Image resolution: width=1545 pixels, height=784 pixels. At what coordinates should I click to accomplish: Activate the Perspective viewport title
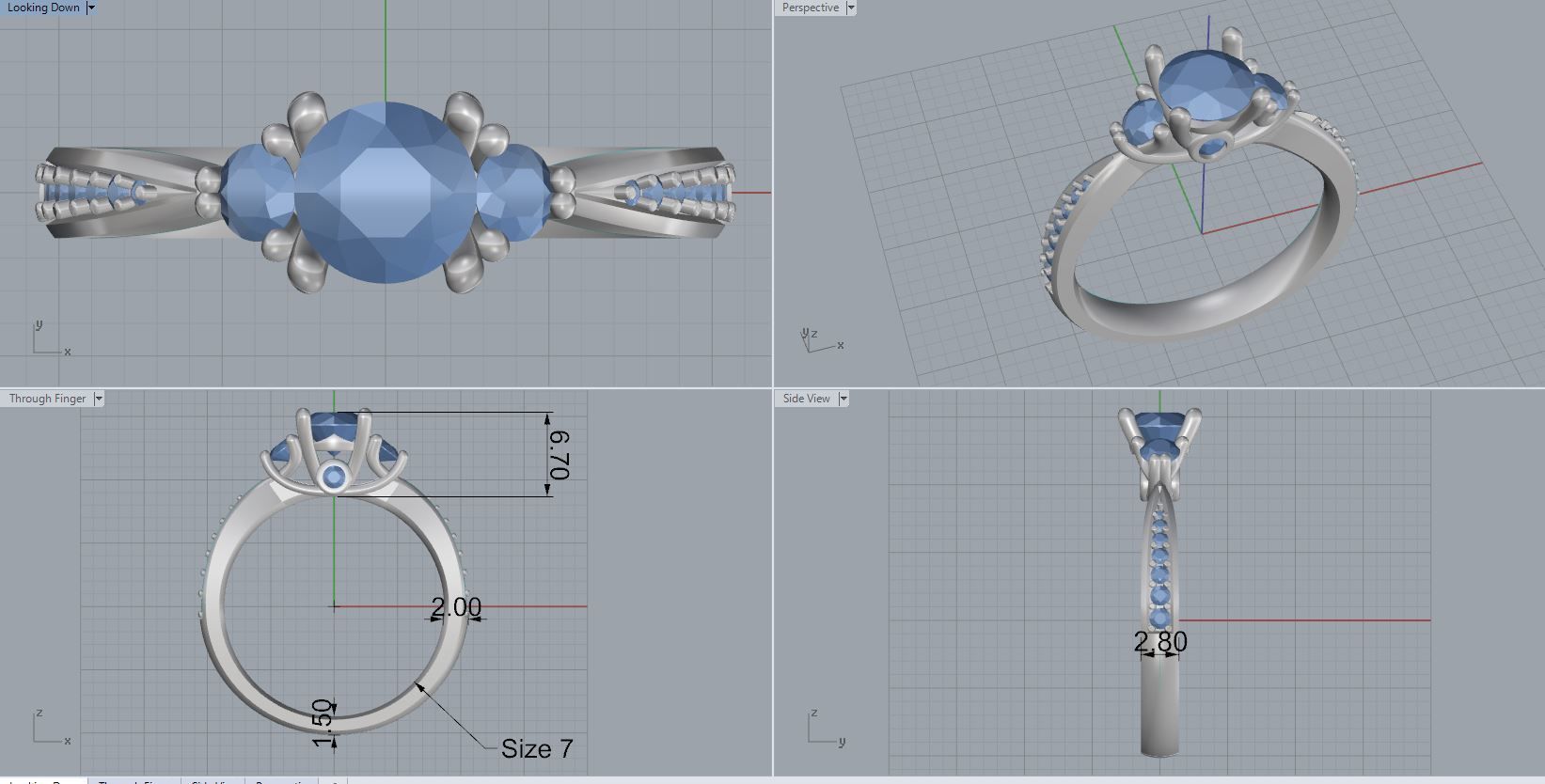[811, 8]
